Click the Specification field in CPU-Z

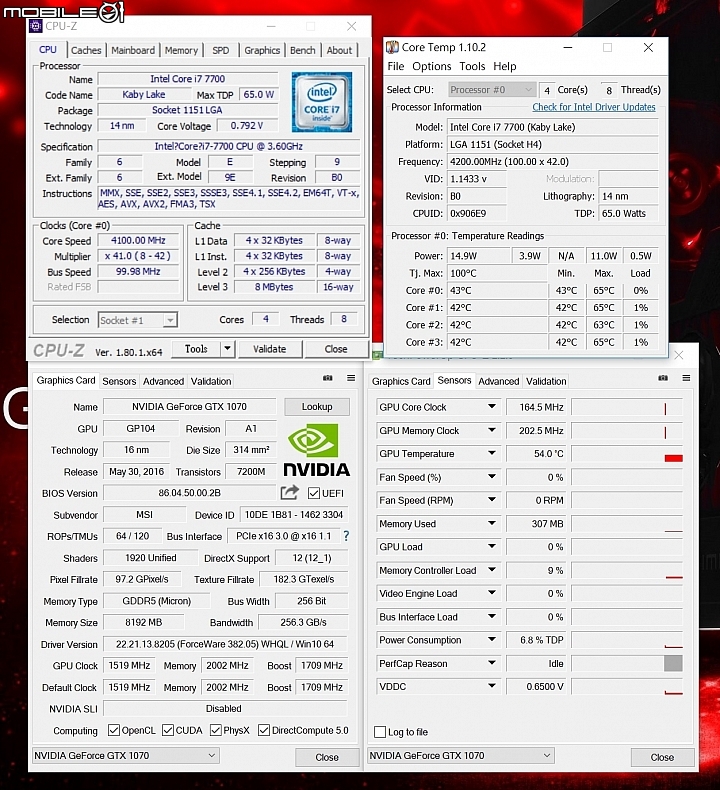click(x=229, y=146)
